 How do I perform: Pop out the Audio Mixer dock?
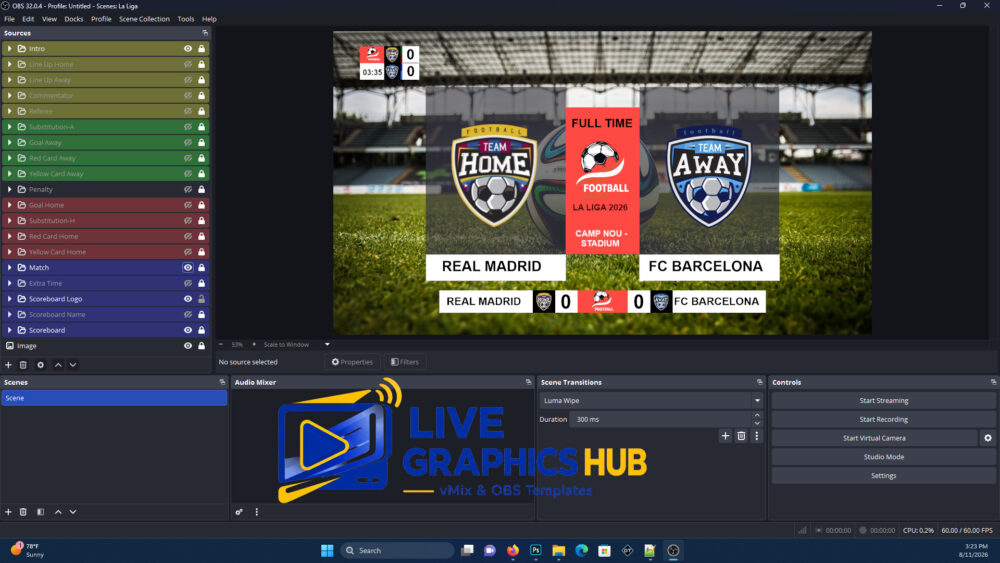(528, 382)
